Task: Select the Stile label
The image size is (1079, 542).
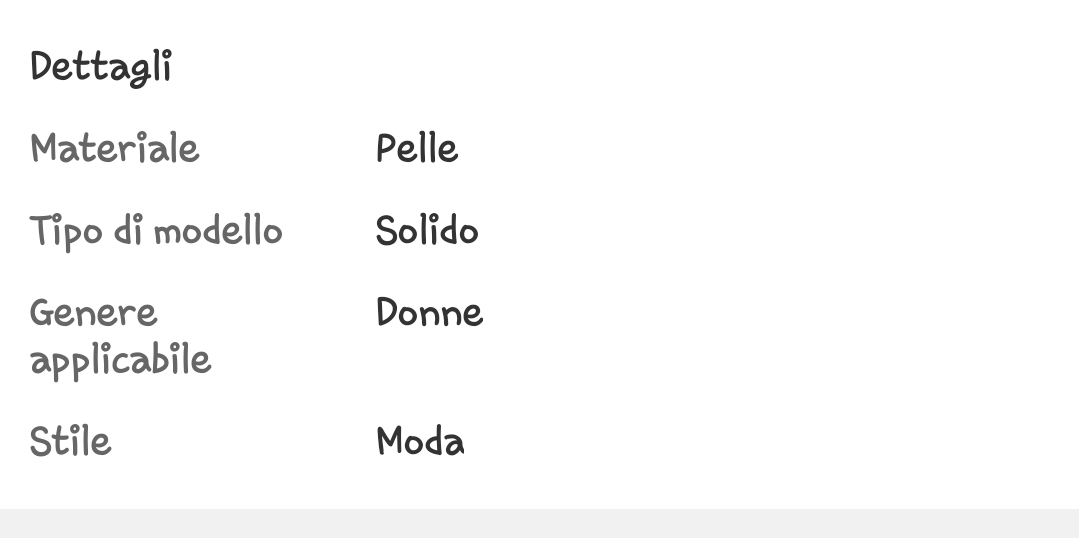Action: coord(70,441)
